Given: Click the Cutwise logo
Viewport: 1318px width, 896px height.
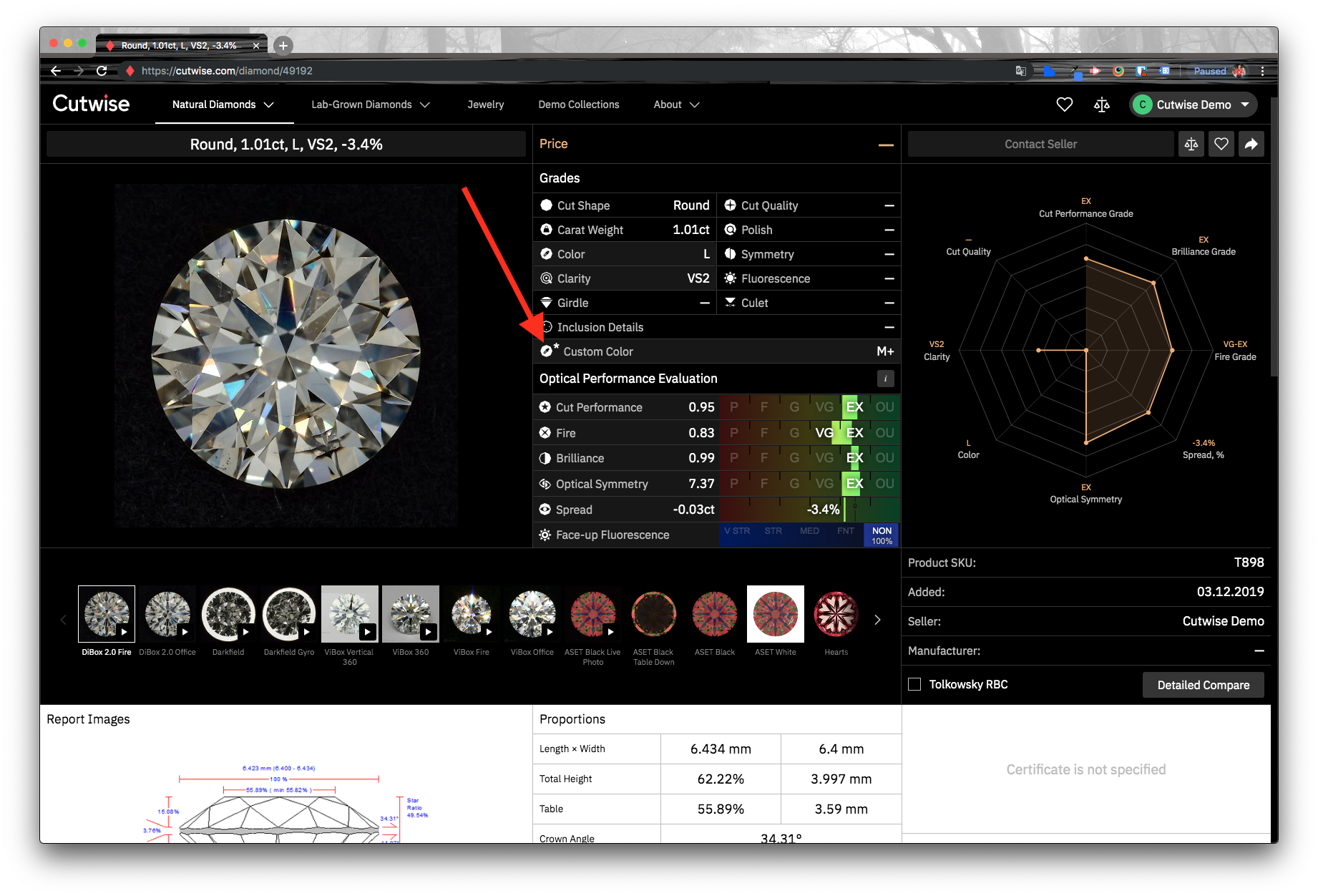Looking at the screenshot, I should click(91, 104).
